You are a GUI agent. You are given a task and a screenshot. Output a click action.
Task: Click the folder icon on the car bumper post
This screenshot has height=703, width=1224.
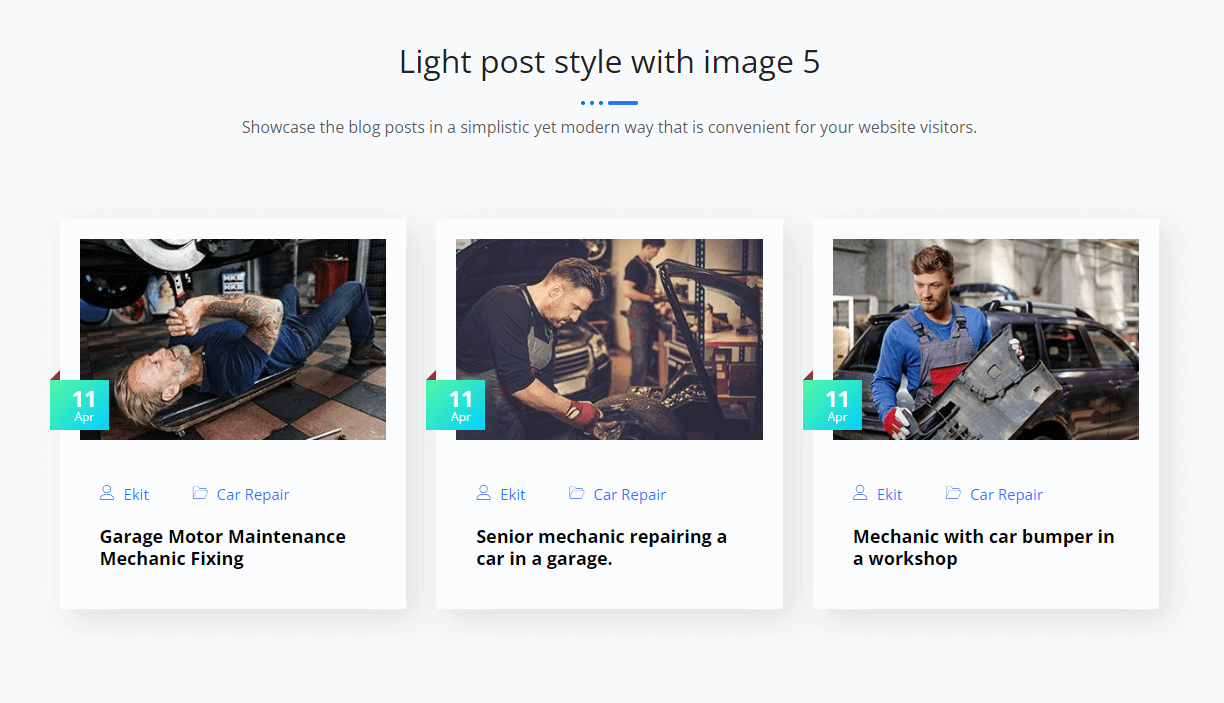[x=953, y=493]
